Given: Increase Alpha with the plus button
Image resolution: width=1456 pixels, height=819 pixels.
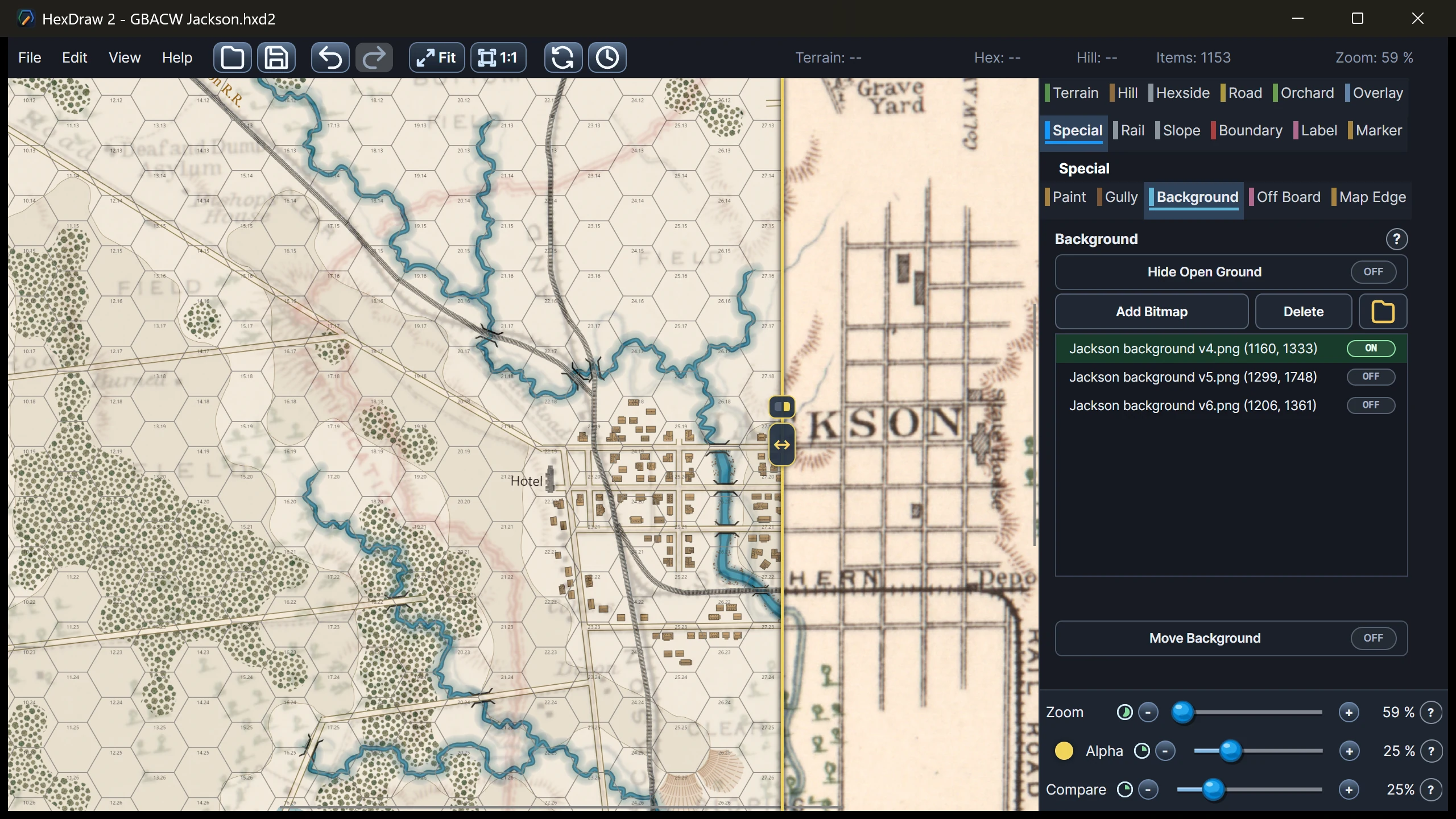Looking at the screenshot, I should 1349,751.
